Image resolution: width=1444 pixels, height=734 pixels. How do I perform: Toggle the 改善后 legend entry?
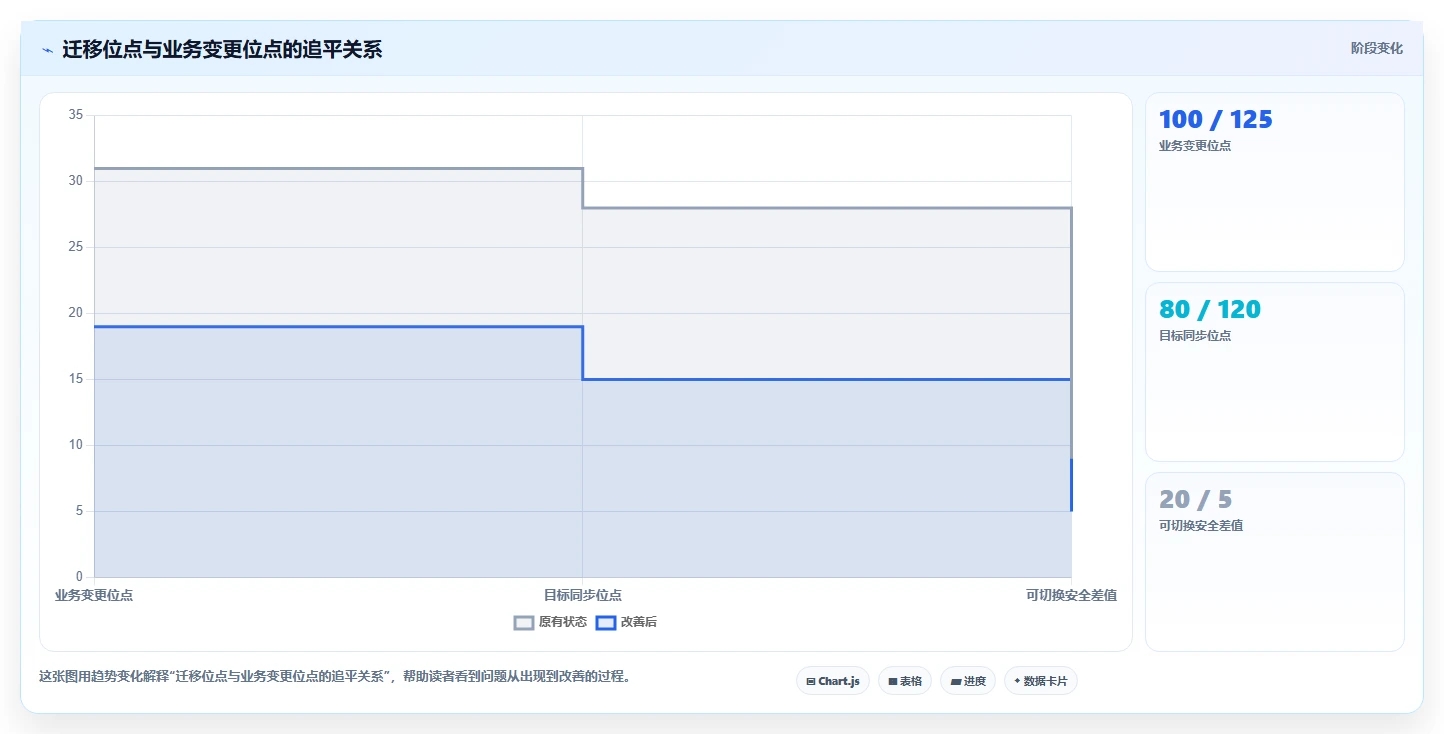tap(626, 622)
